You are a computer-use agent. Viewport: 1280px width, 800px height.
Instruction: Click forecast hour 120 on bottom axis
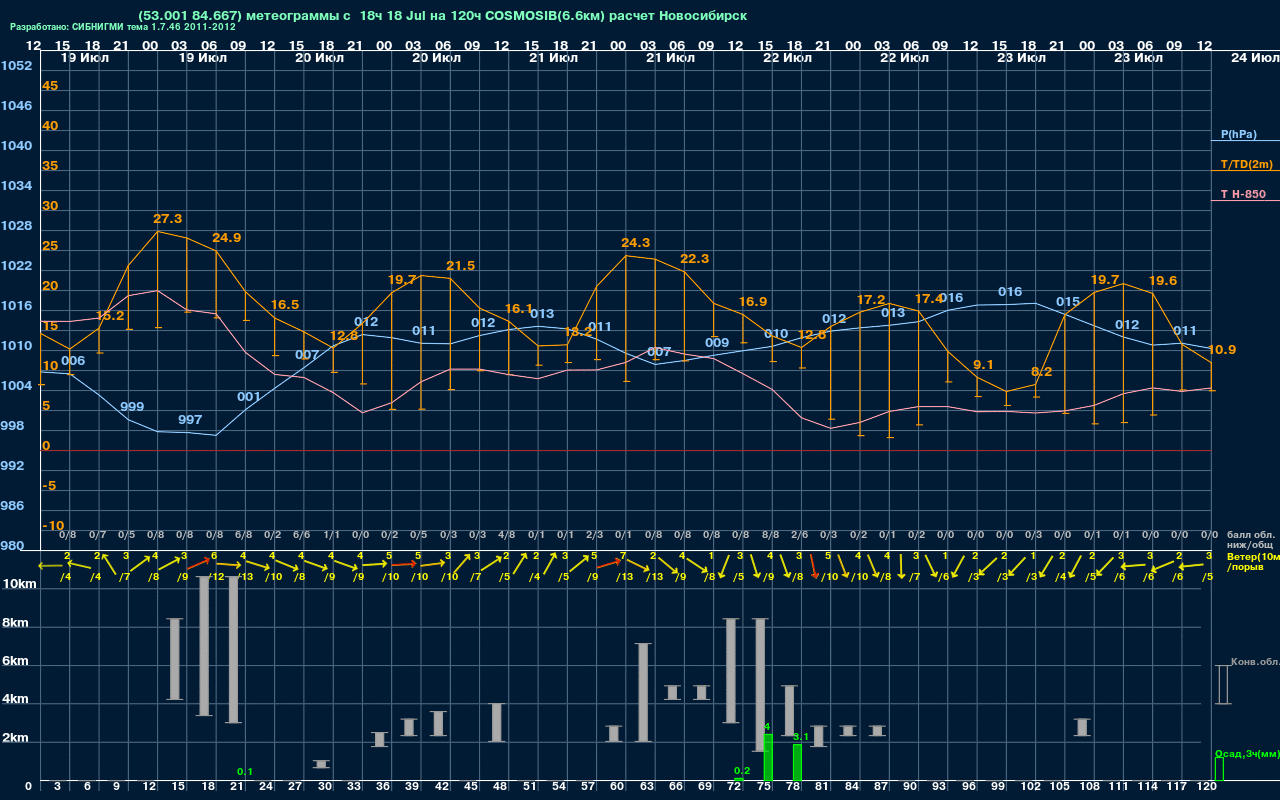tap(1207, 788)
